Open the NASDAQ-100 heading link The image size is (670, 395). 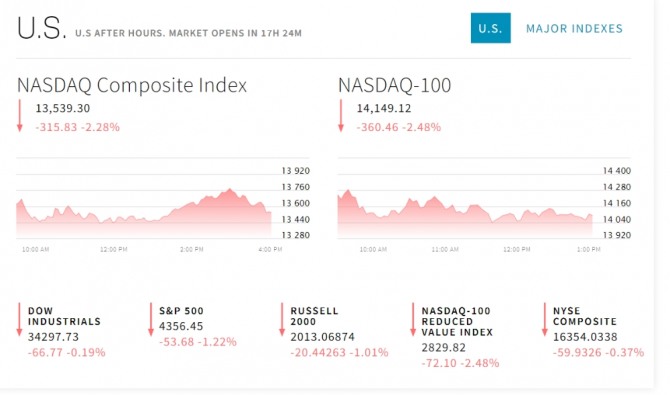394,85
